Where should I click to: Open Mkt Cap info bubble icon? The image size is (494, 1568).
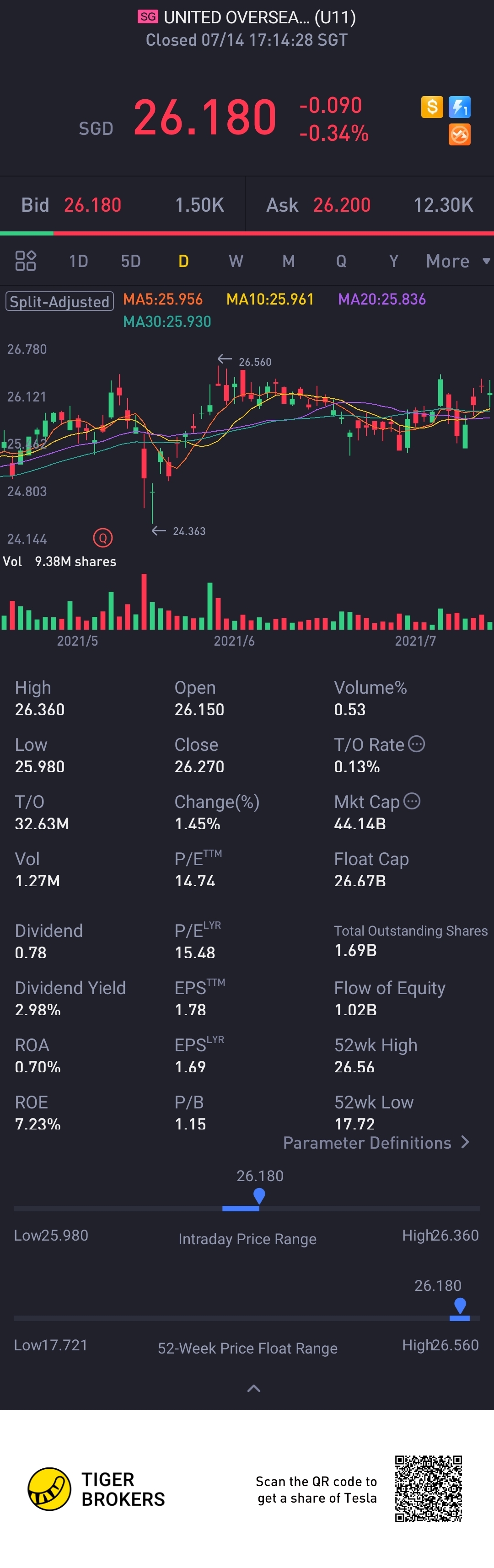412,801
